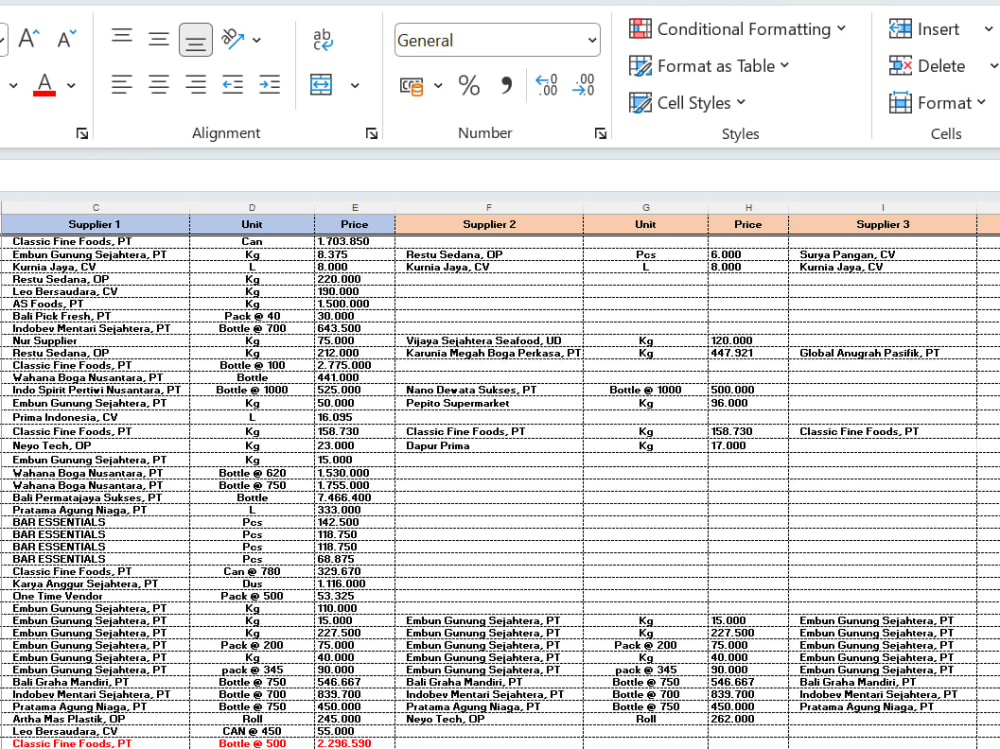
Task: Open the Orientation dropdown arrow
Action: [256, 40]
